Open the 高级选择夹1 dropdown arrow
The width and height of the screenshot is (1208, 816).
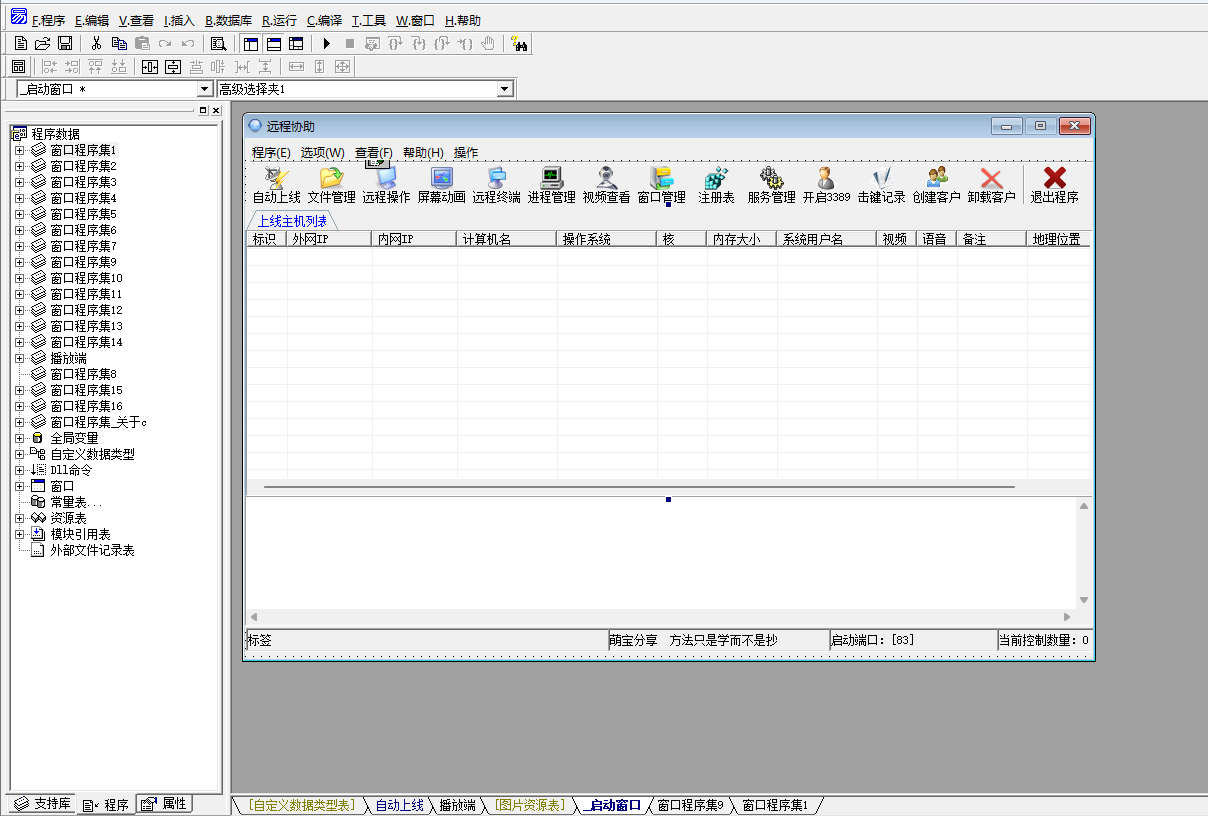[504, 90]
